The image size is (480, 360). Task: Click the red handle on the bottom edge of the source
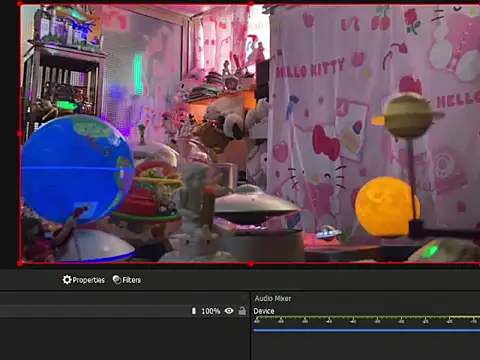pos(251,264)
